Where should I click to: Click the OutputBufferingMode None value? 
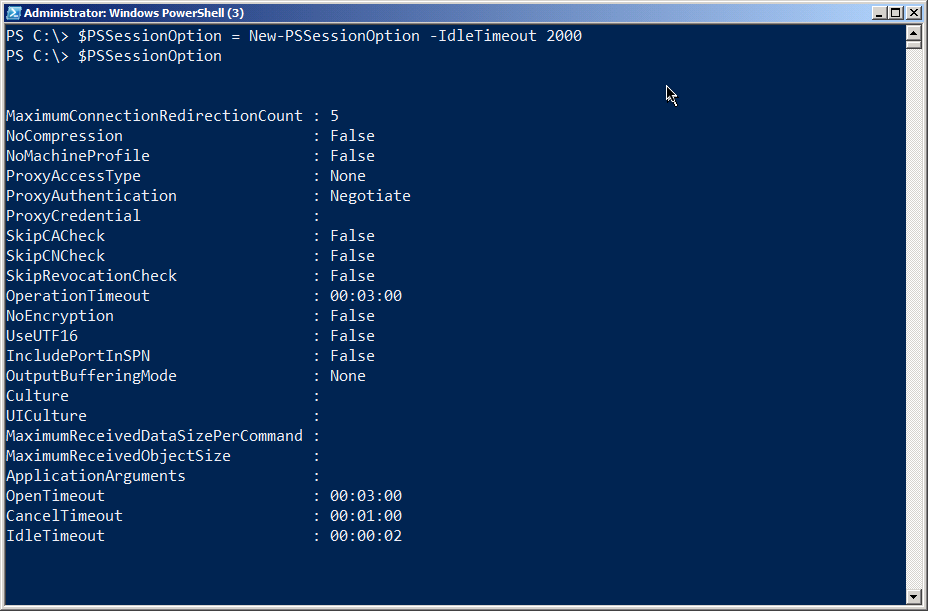[348, 376]
